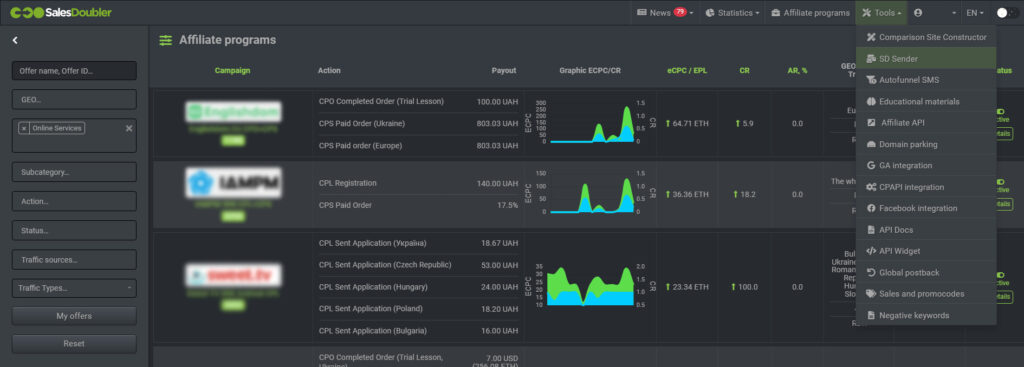Open the GEO filter dropdown

tap(74, 99)
